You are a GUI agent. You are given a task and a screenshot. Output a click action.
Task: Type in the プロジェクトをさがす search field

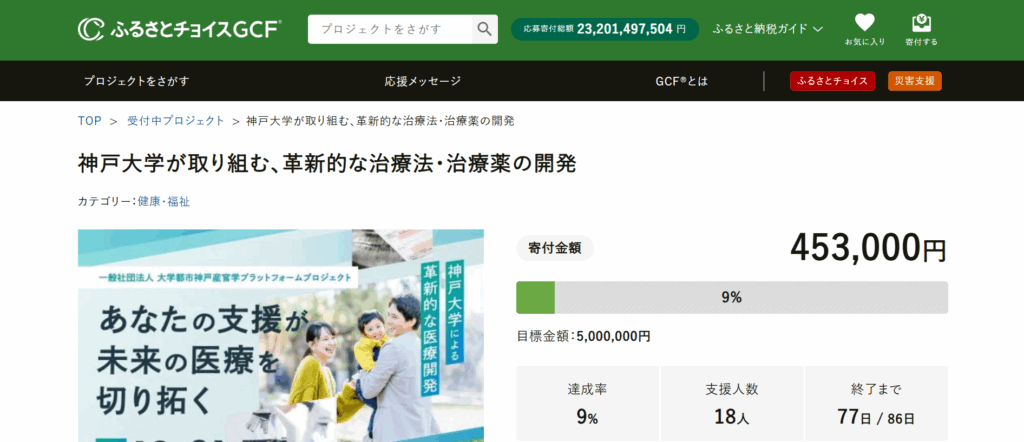390,29
